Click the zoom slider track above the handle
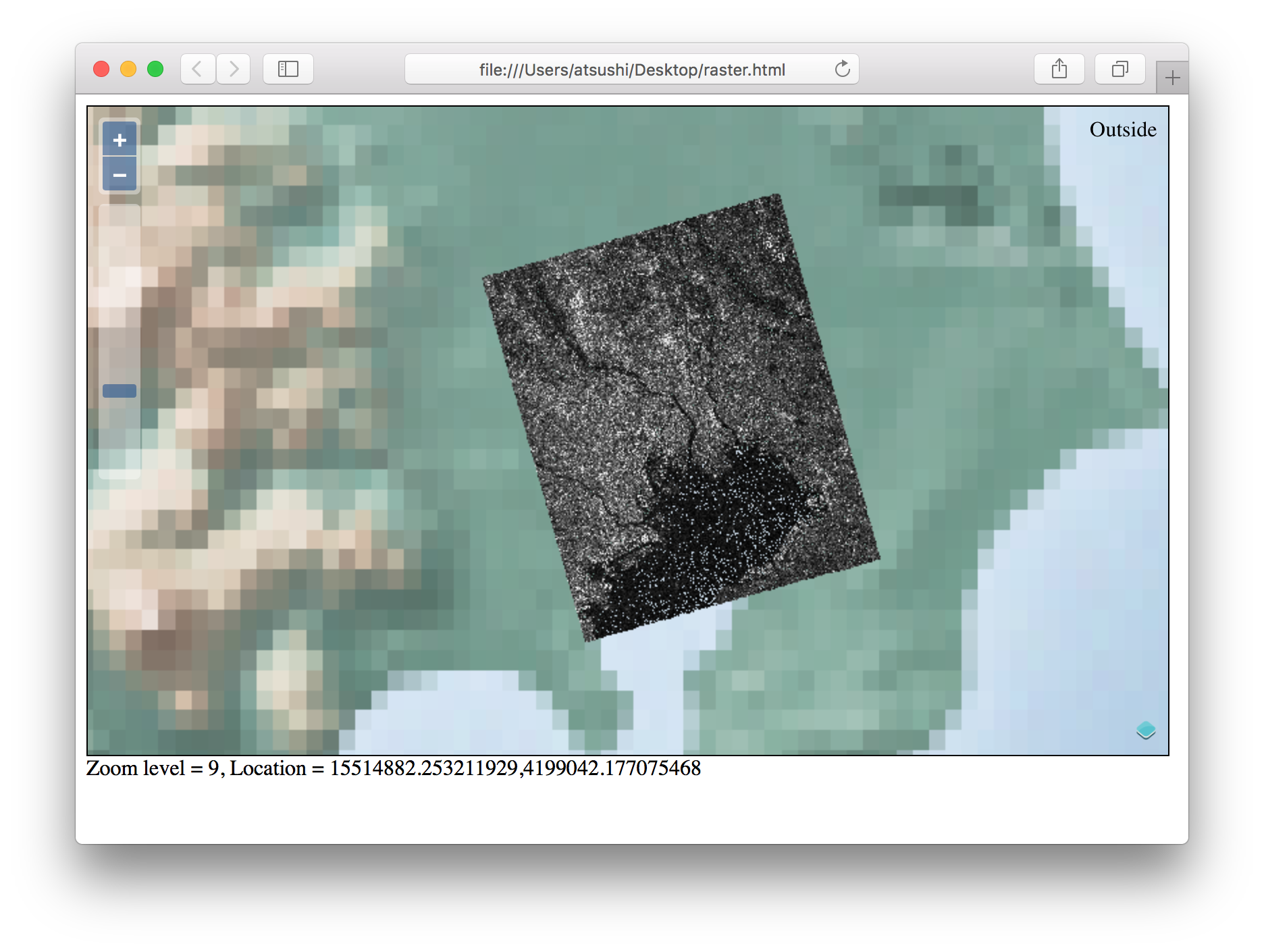The image size is (1264, 952). coord(120,297)
